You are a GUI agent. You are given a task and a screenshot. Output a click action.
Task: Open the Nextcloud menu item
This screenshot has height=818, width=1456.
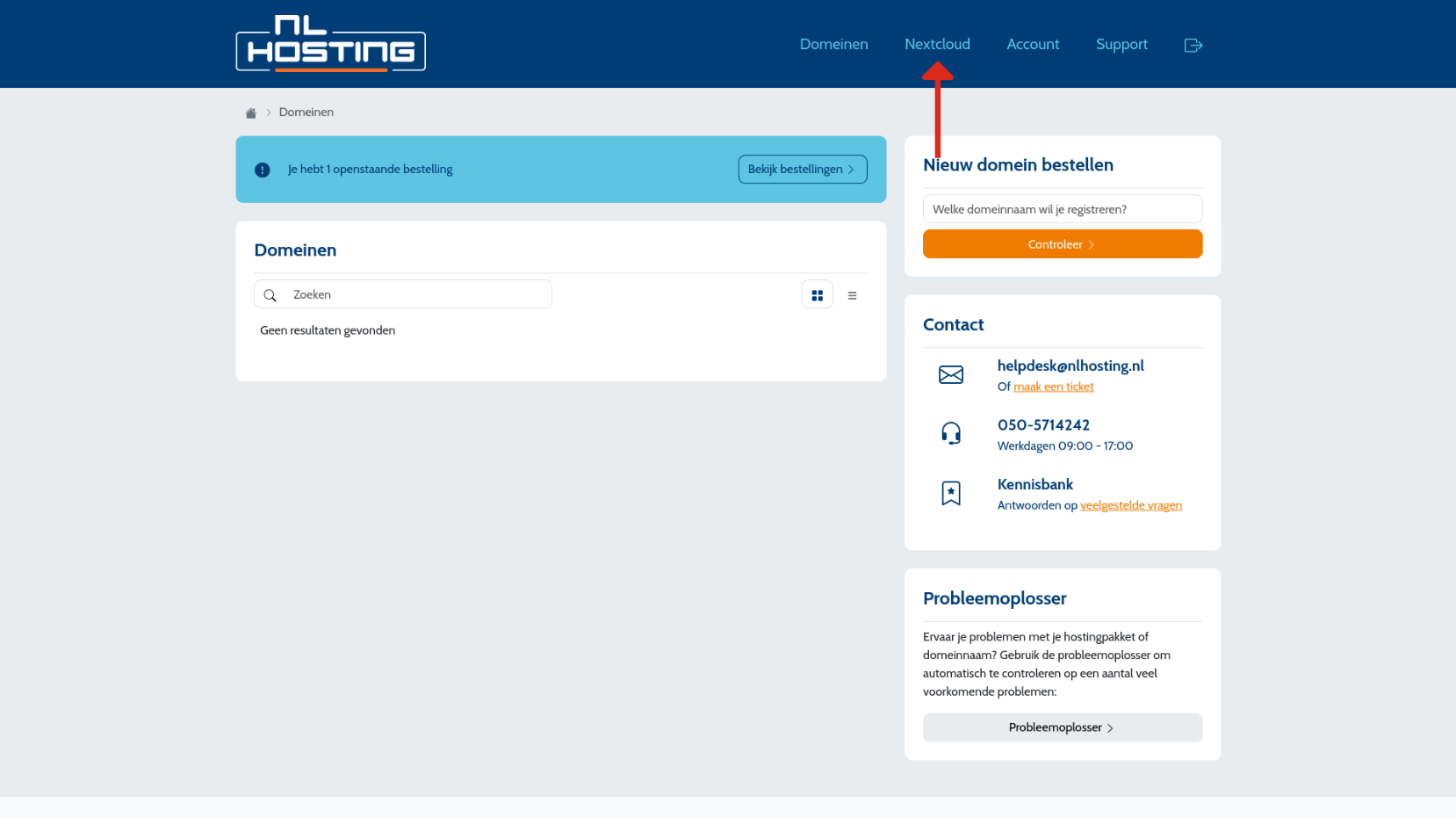point(937,44)
